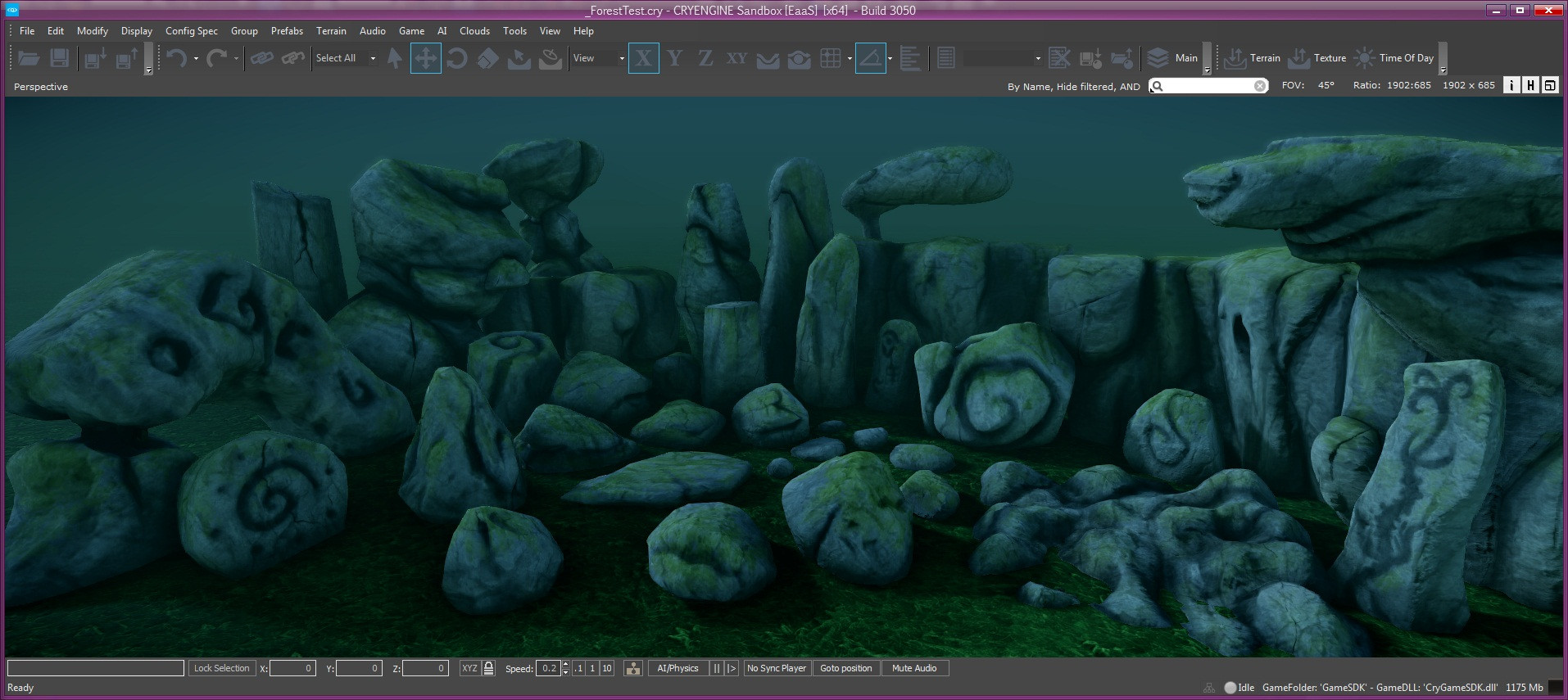Lock movement to the XY plane
The image size is (1568, 700).
tap(736, 58)
